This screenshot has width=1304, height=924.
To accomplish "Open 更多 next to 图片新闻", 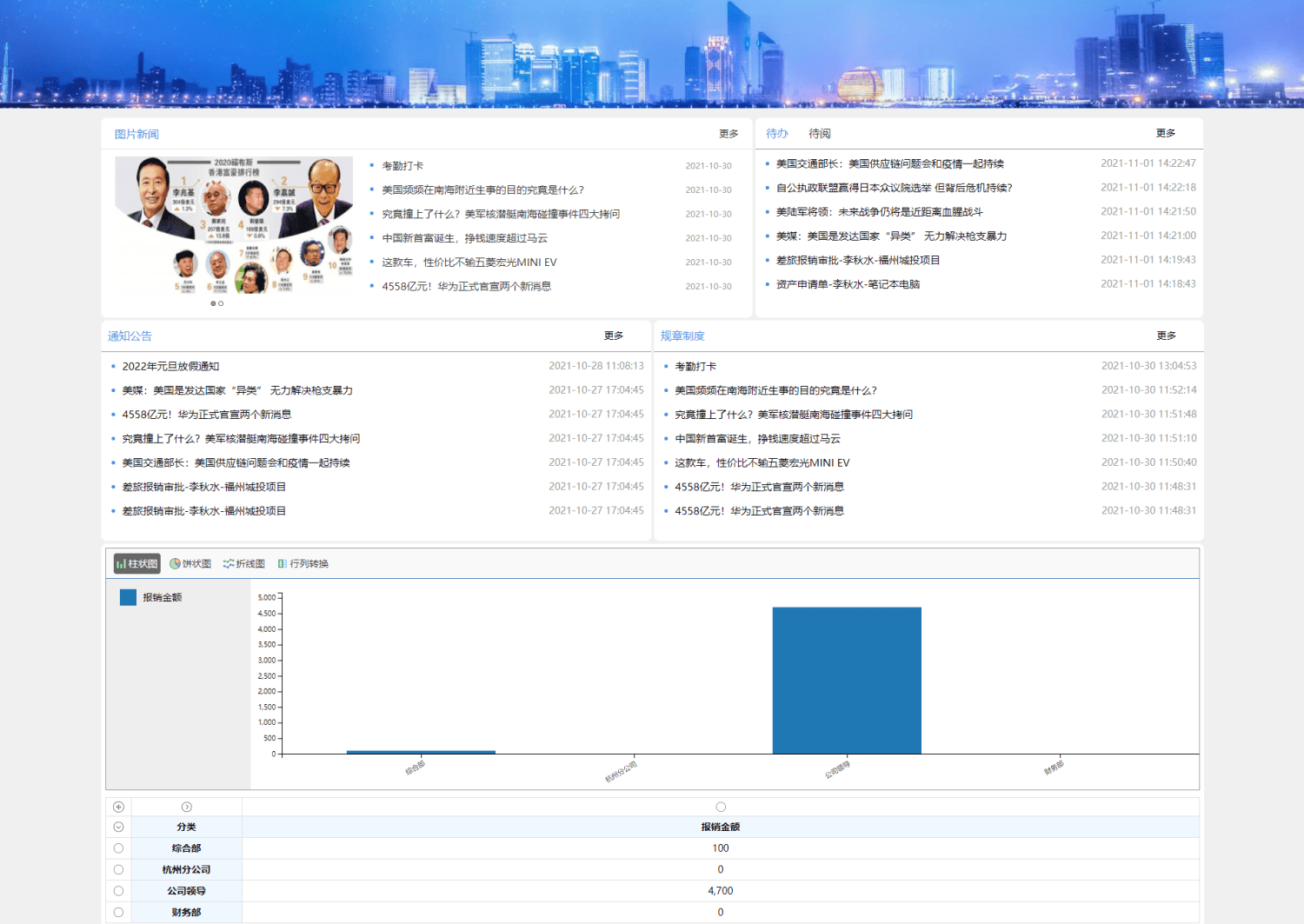I will [729, 133].
